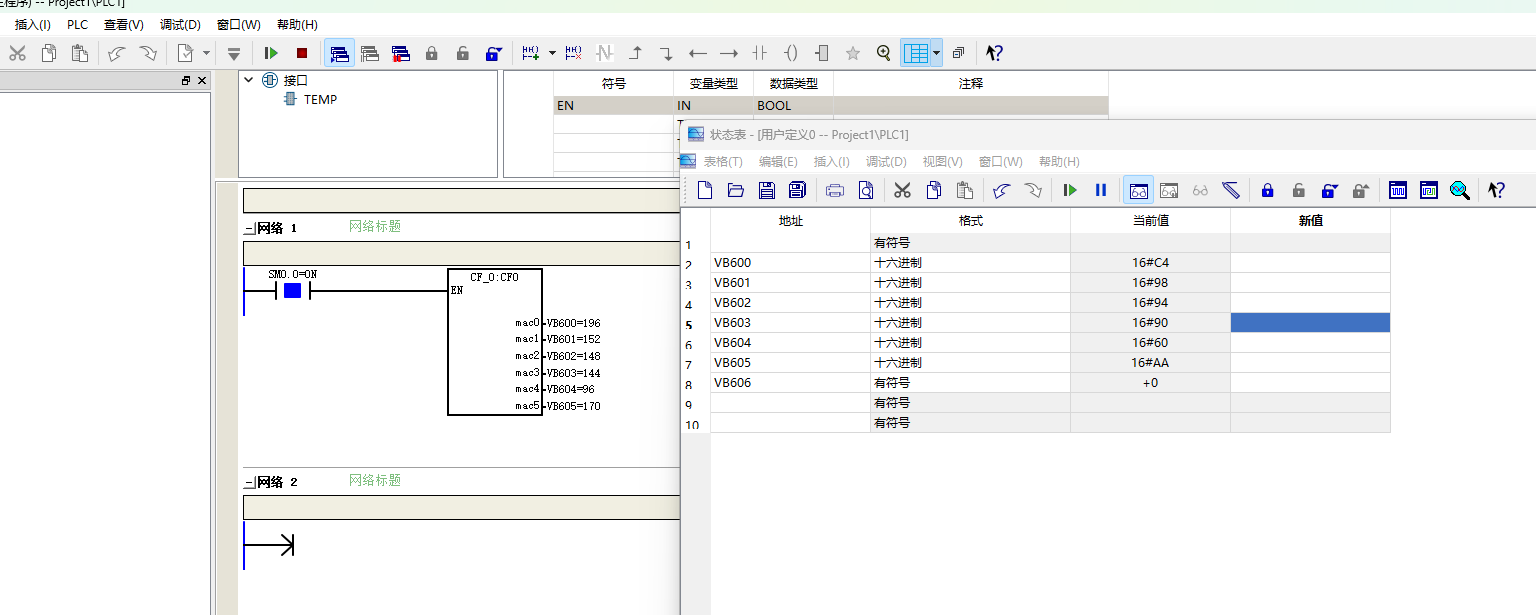Click the 数据类型 column header
The height and width of the screenshot is (615, 1536).
pyautogui.click(x=793, y=84)
